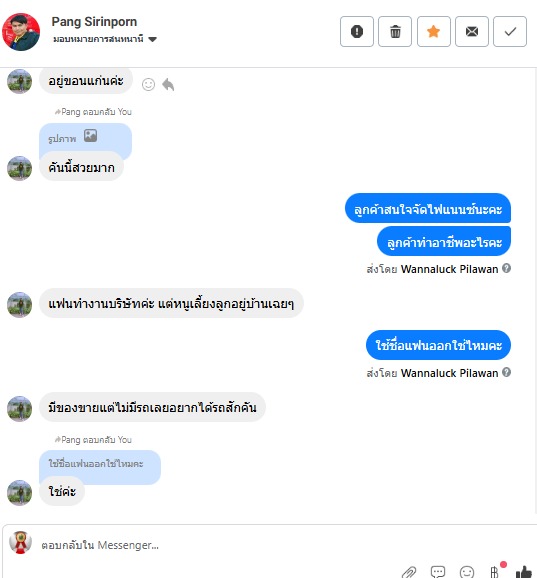The width and height of the screenshot is (537, 578).
Task: Open Pang Sirinporn's profile picture
Action: [21, 32]
